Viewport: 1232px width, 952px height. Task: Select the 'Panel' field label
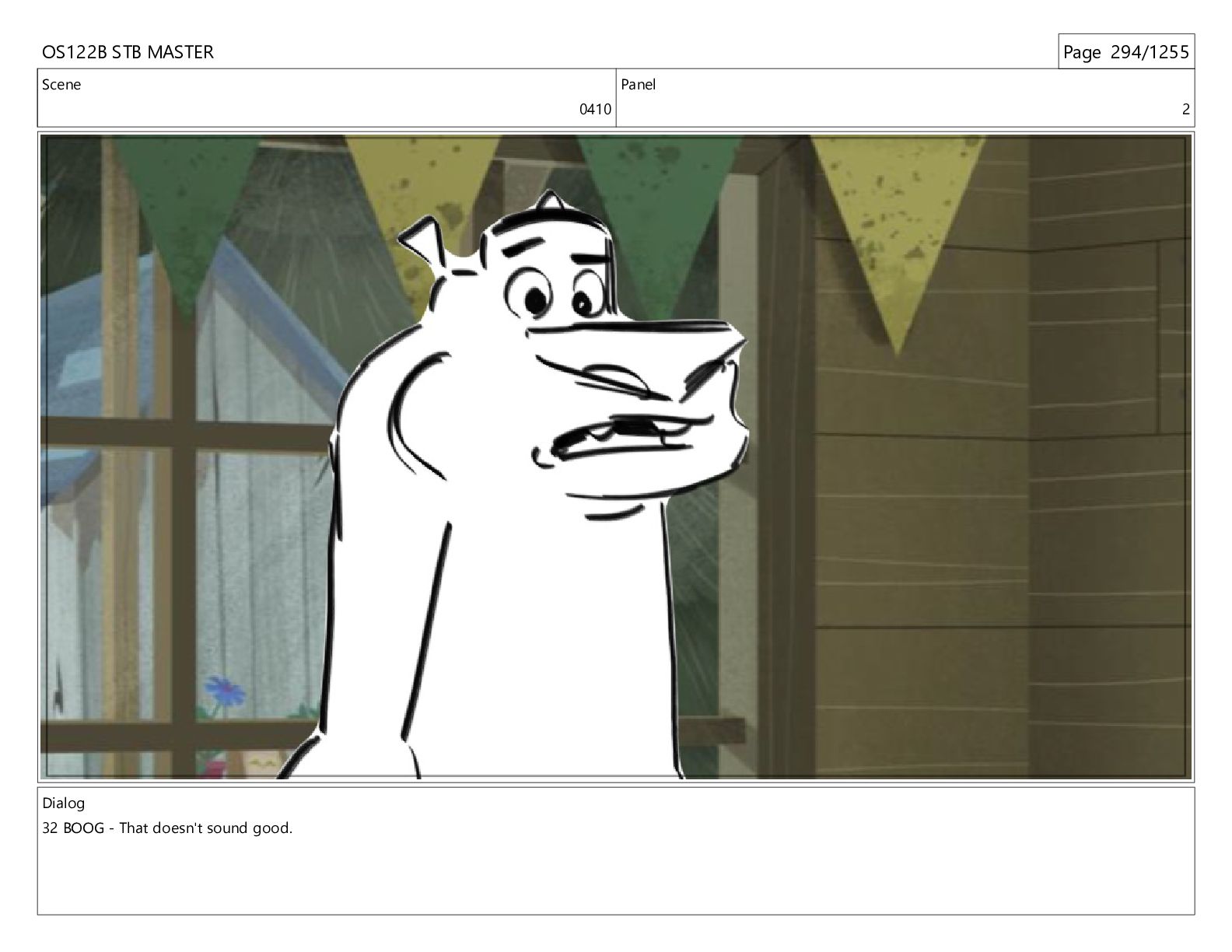click(639, 85)
